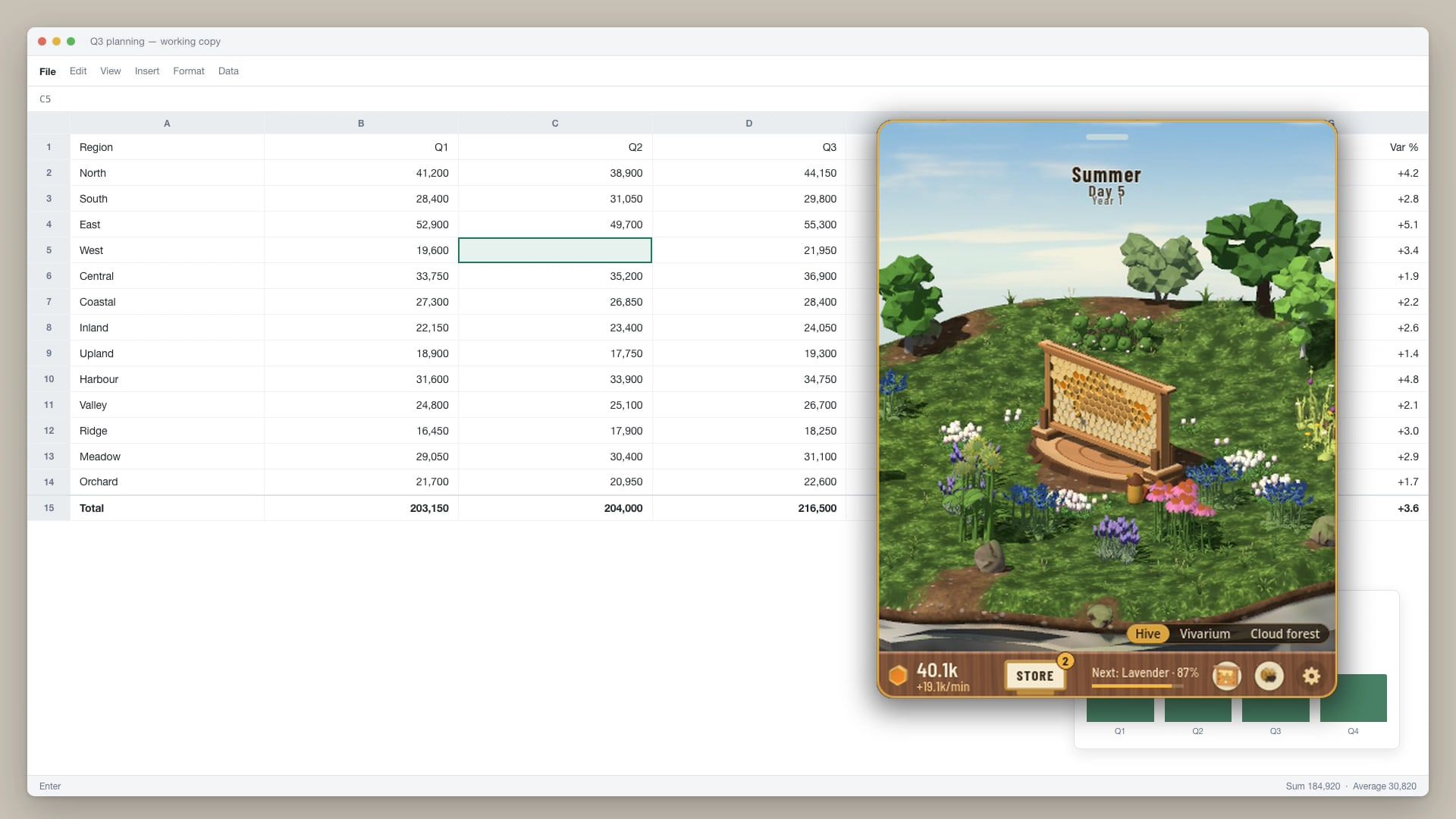Open the game settings gear
1456x819 pixels.
pyautogui.click(x=1311, y=676)
